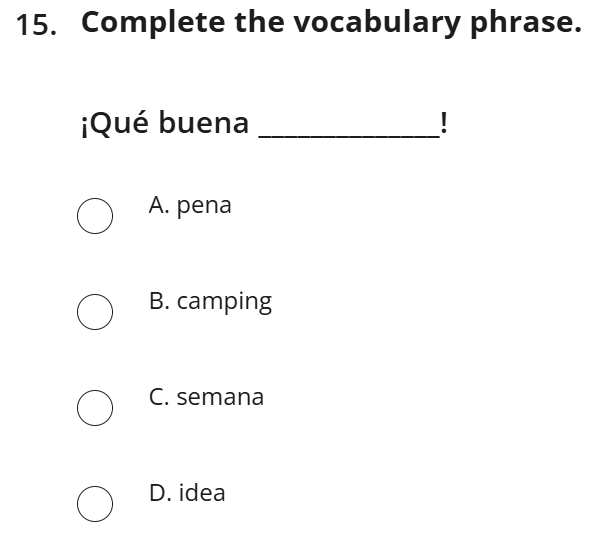Select the radio button for semana
The height and width of the screenshot is (538, 607).
[95, 408]
